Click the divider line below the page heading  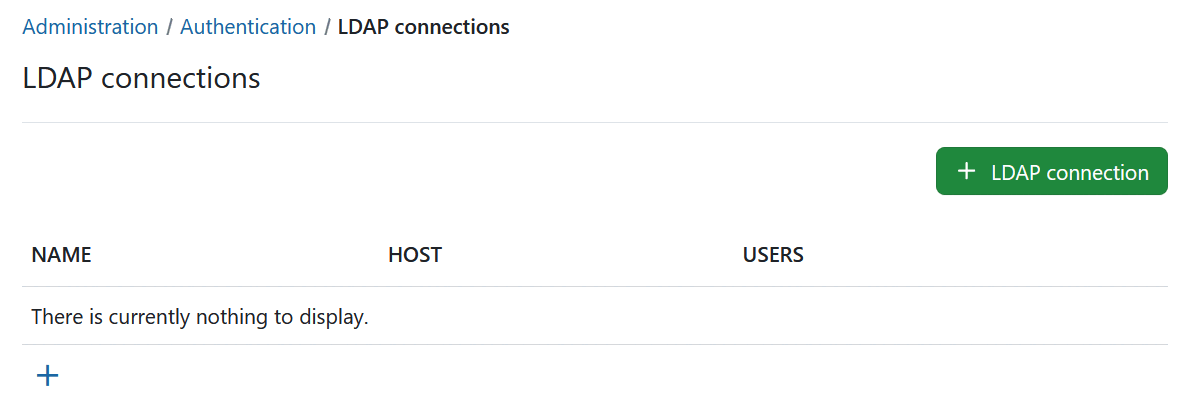coord(594,123)
